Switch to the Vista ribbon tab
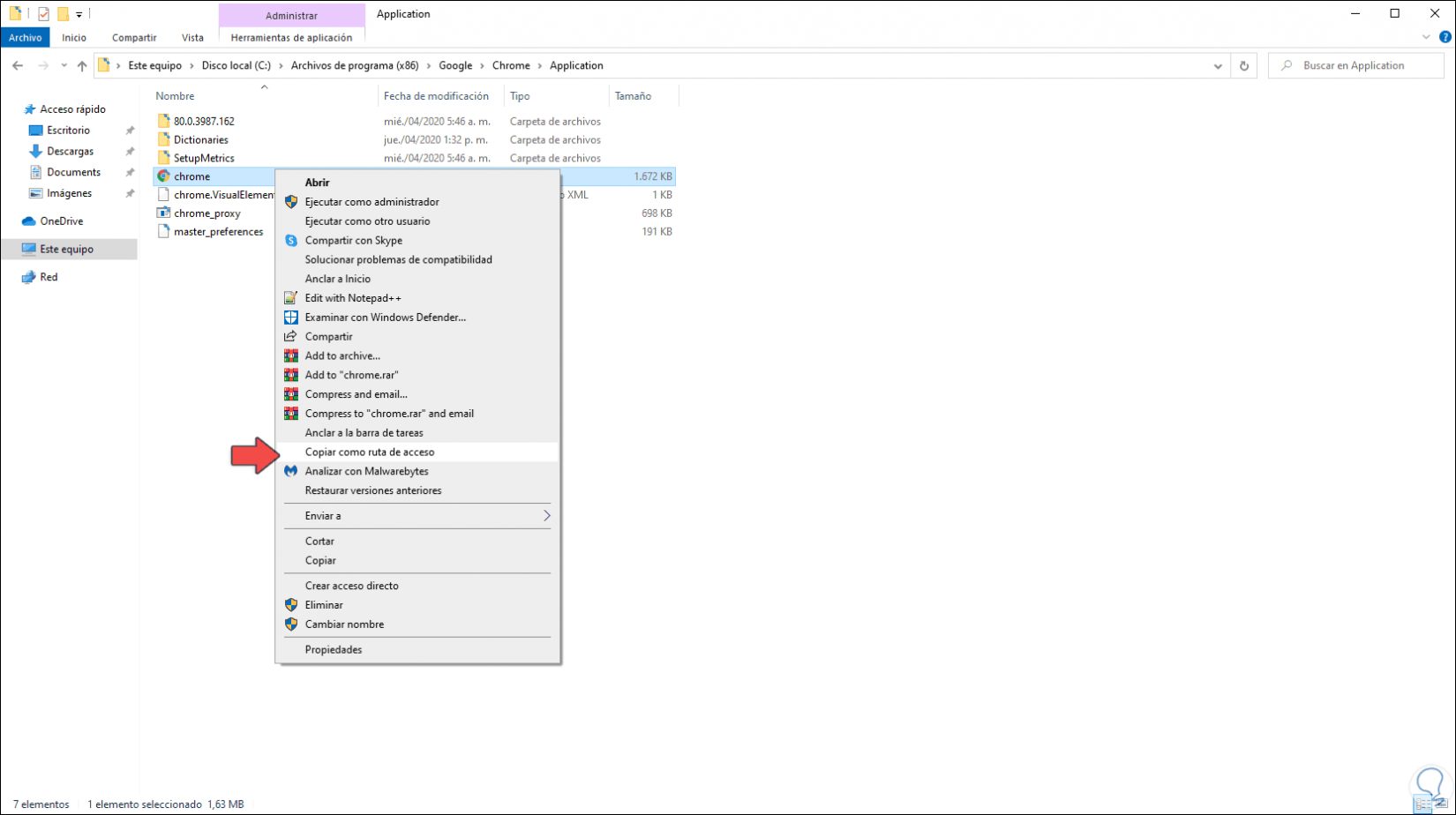This screenshot has height=815, width=1456. pyautogui.click(x=192, y=38)
